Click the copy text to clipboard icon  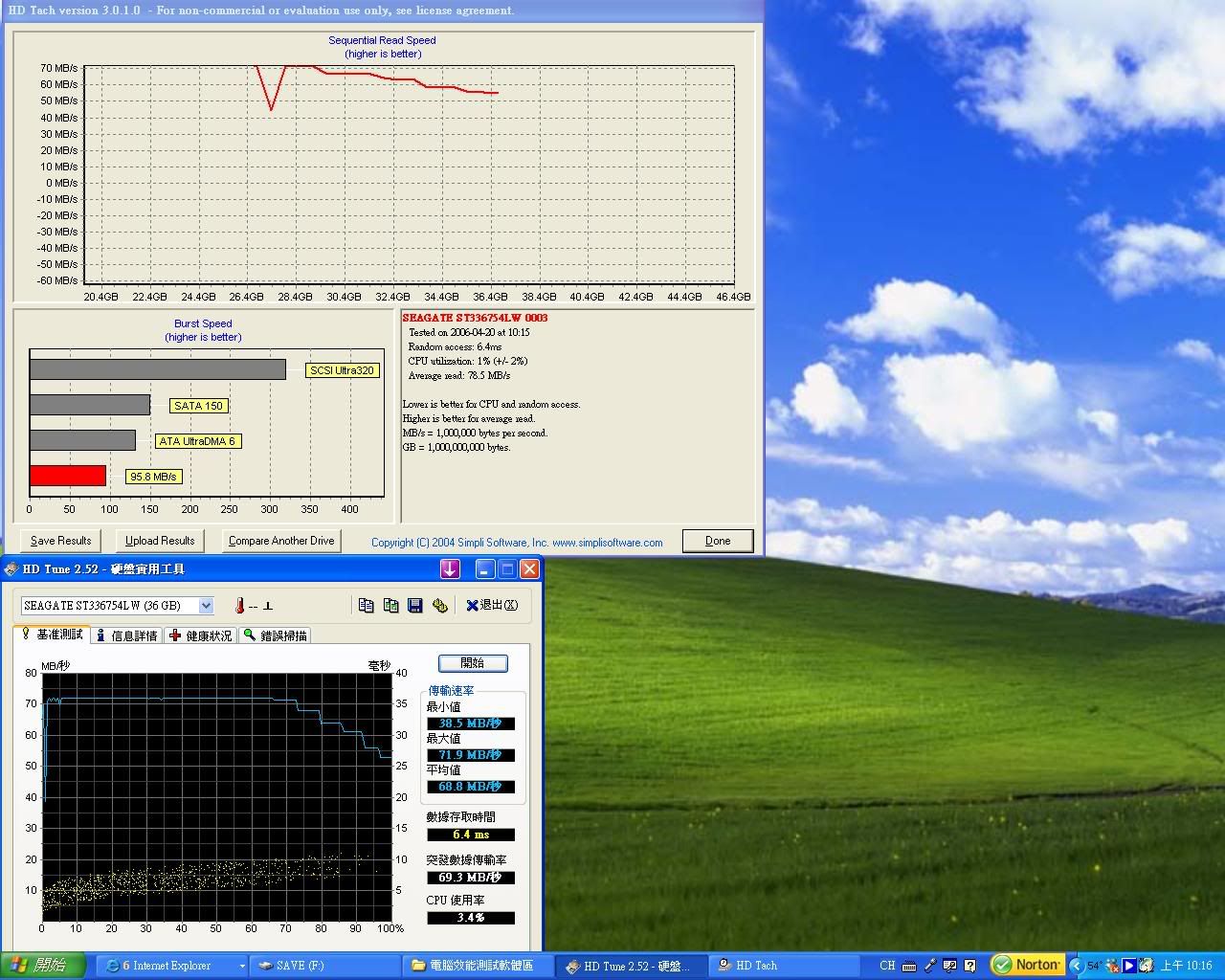coord(366,605)
